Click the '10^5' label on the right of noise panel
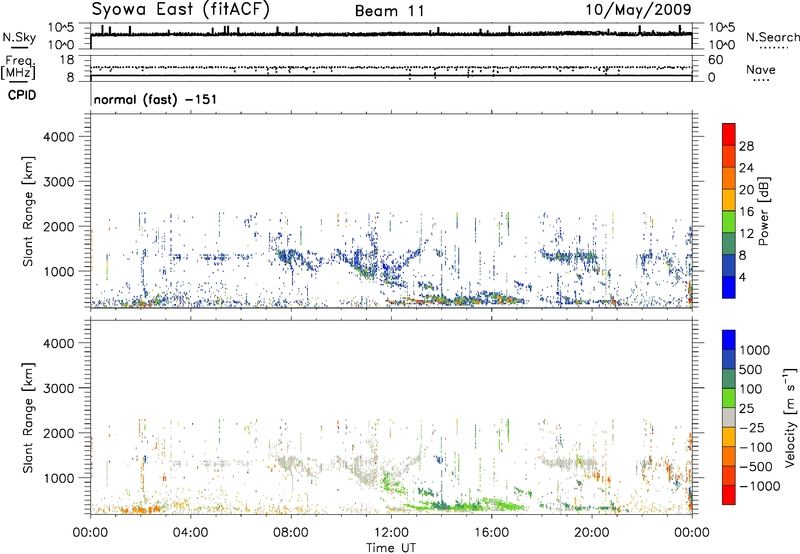Image resolution: width=800 pixels, height=554 pixels. click(x=721, y=28)
